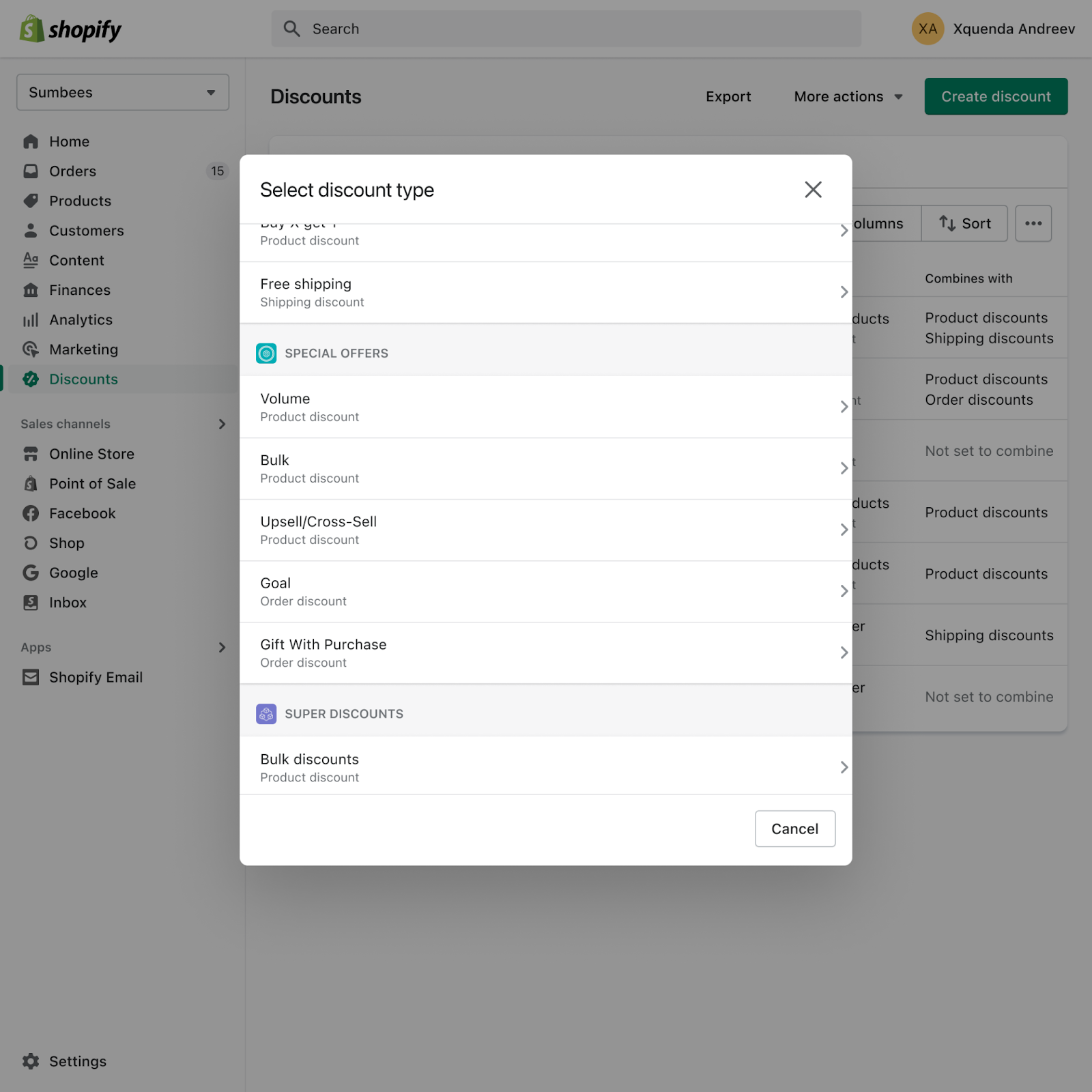This screenshot has height=1092, width=1092.
Task: Open Products via its tag icon
Action: [31, 201]
